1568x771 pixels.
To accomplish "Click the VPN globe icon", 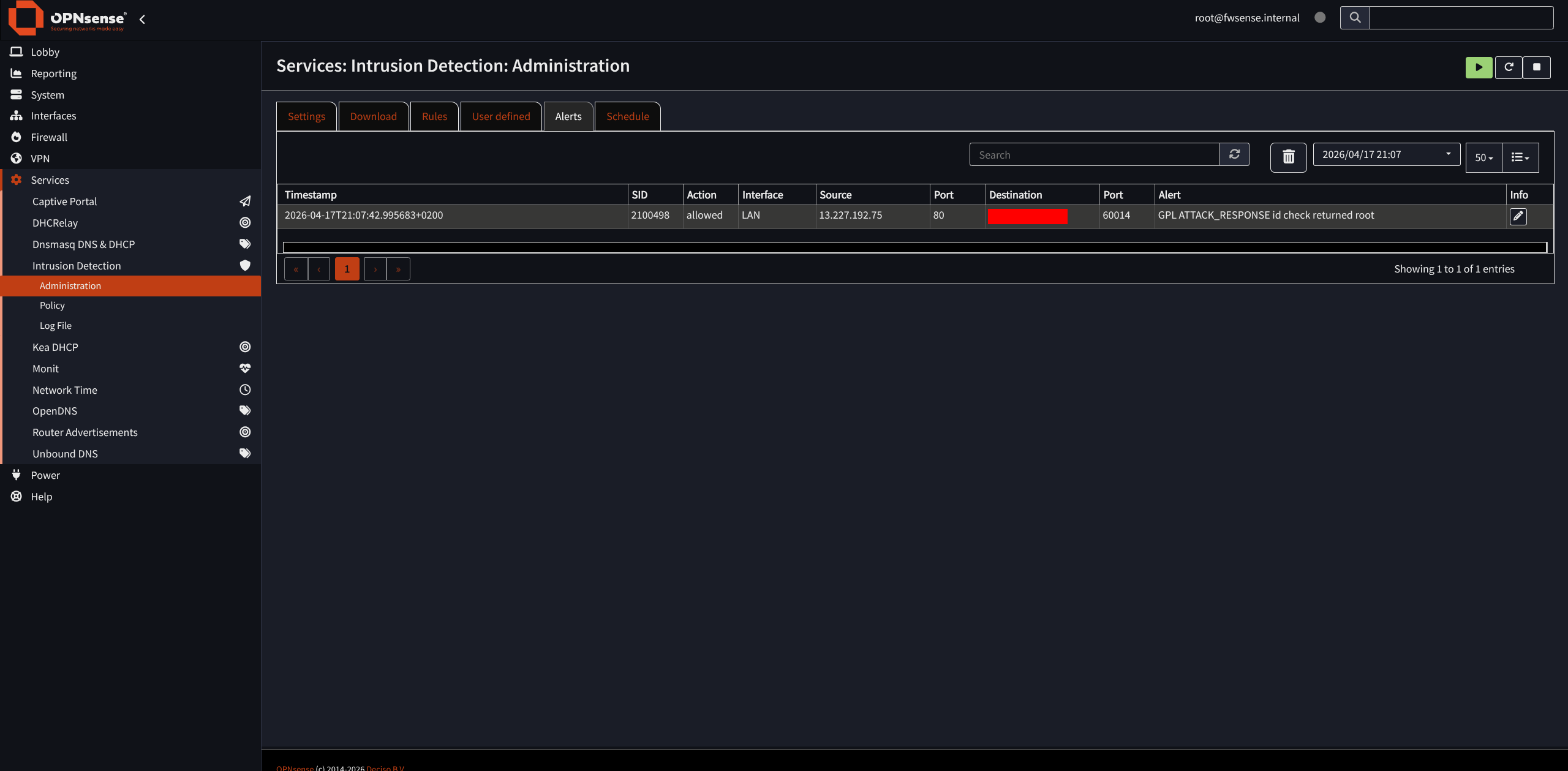I will 17,159.
